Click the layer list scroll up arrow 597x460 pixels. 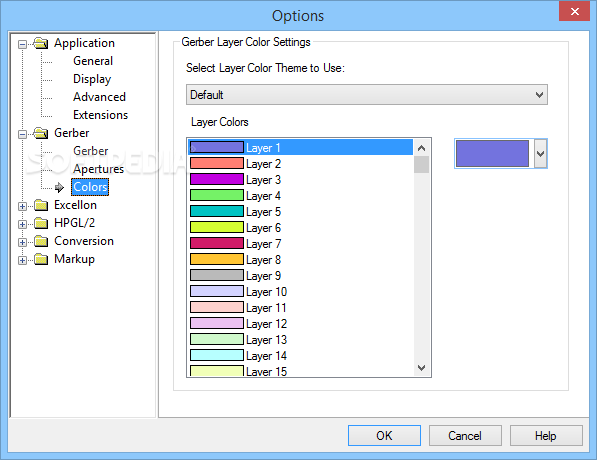(421, 148)
